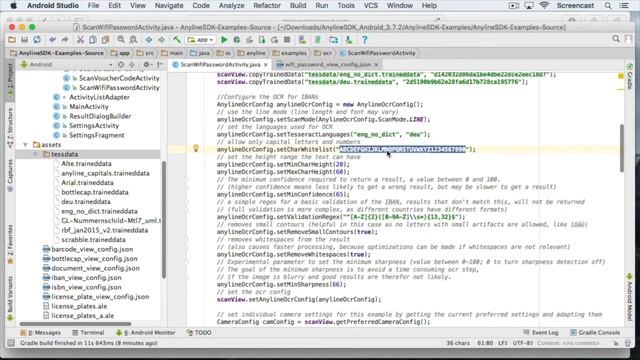Click the navigate Forward arrow icon
The width and height of the screenshot is (640, 360).
click(x=162, y=40)
